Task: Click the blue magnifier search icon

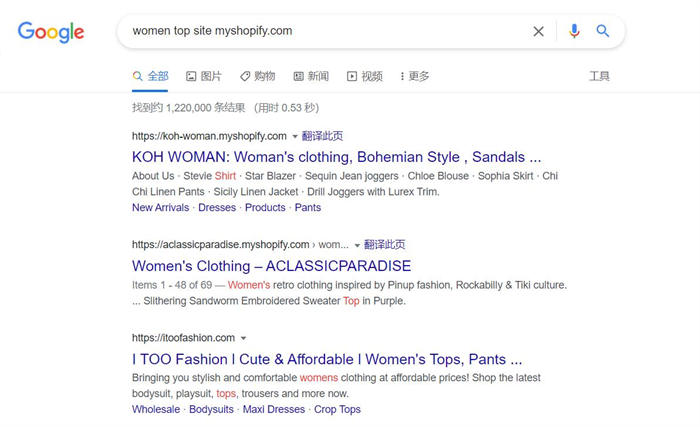Action: [603, 31]
